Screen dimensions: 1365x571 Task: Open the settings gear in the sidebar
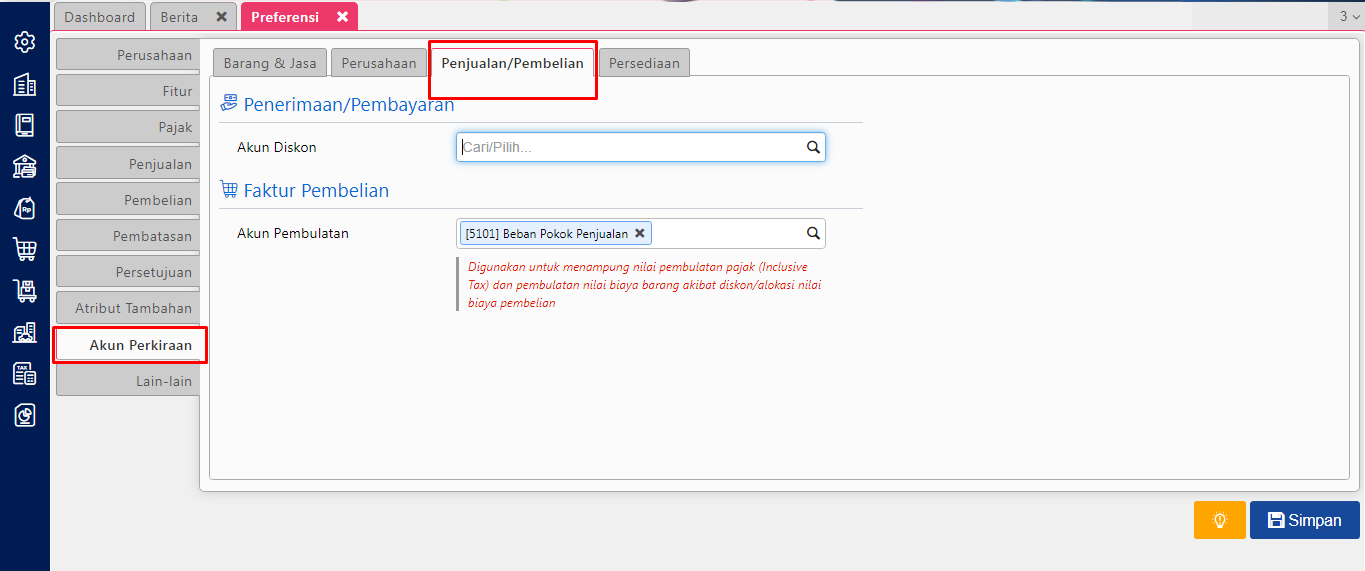pyautogui.click(x=25, y=42)
